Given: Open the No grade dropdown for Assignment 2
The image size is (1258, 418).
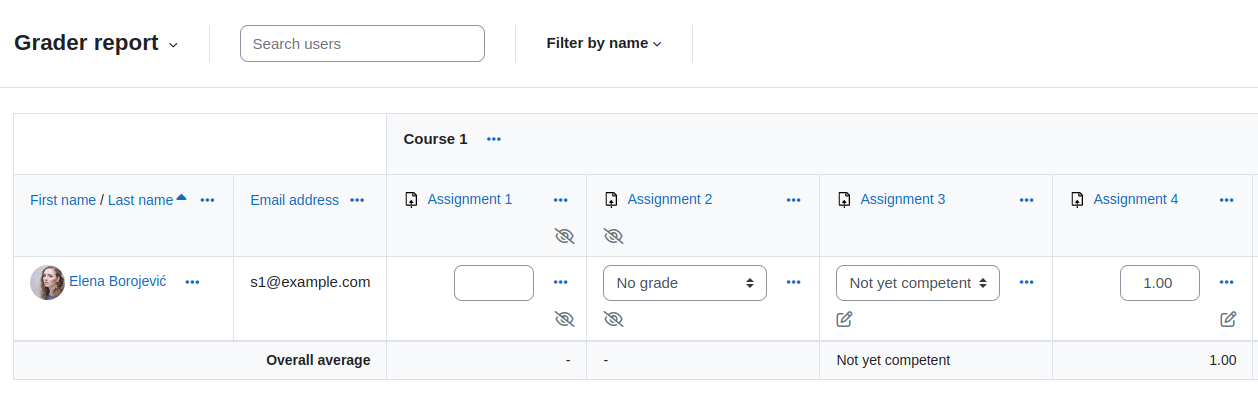Looking at the screenshot, I should click(x=685, y=283).
